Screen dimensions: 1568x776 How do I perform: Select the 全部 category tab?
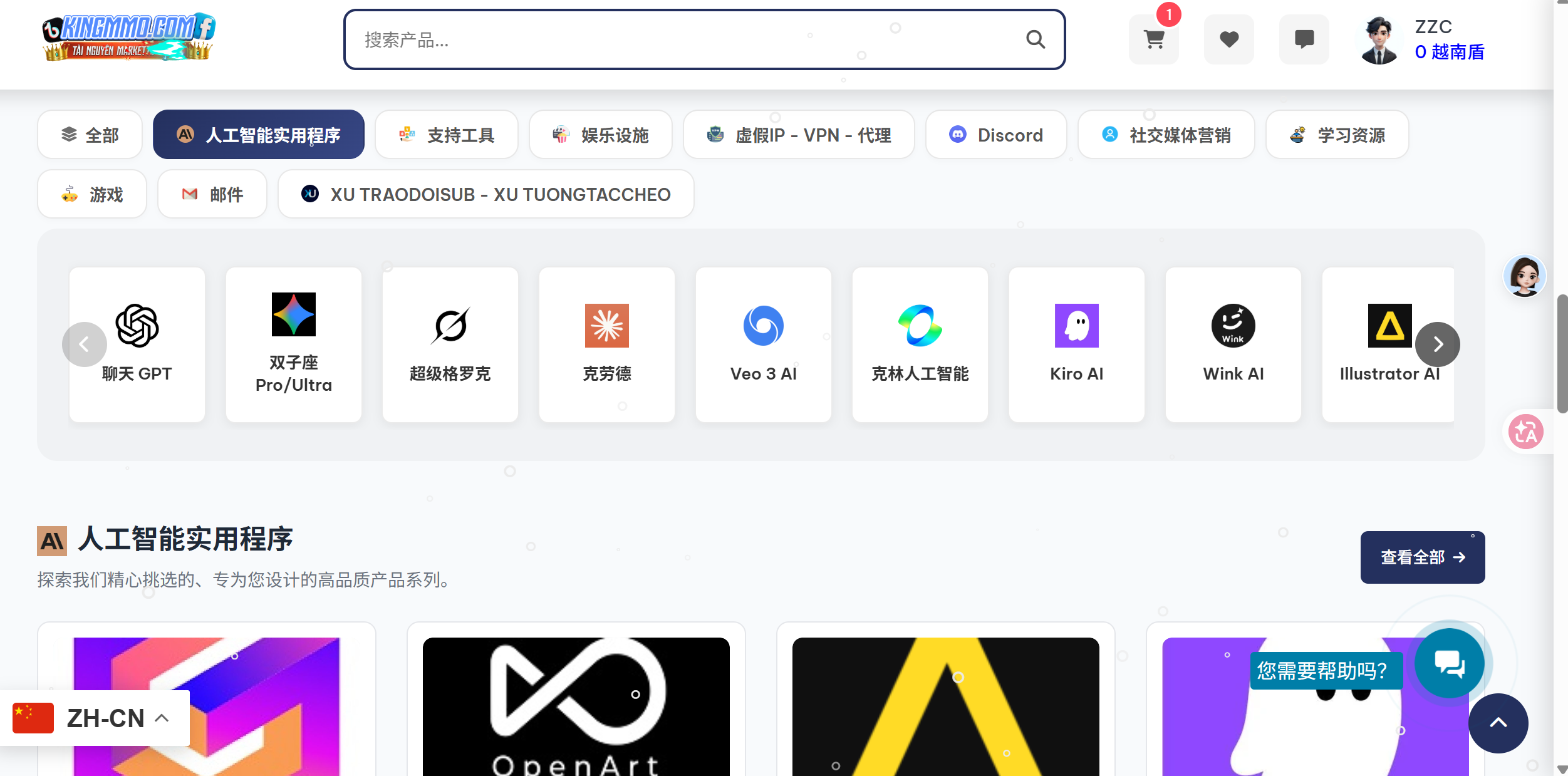(x=90, y=135)
